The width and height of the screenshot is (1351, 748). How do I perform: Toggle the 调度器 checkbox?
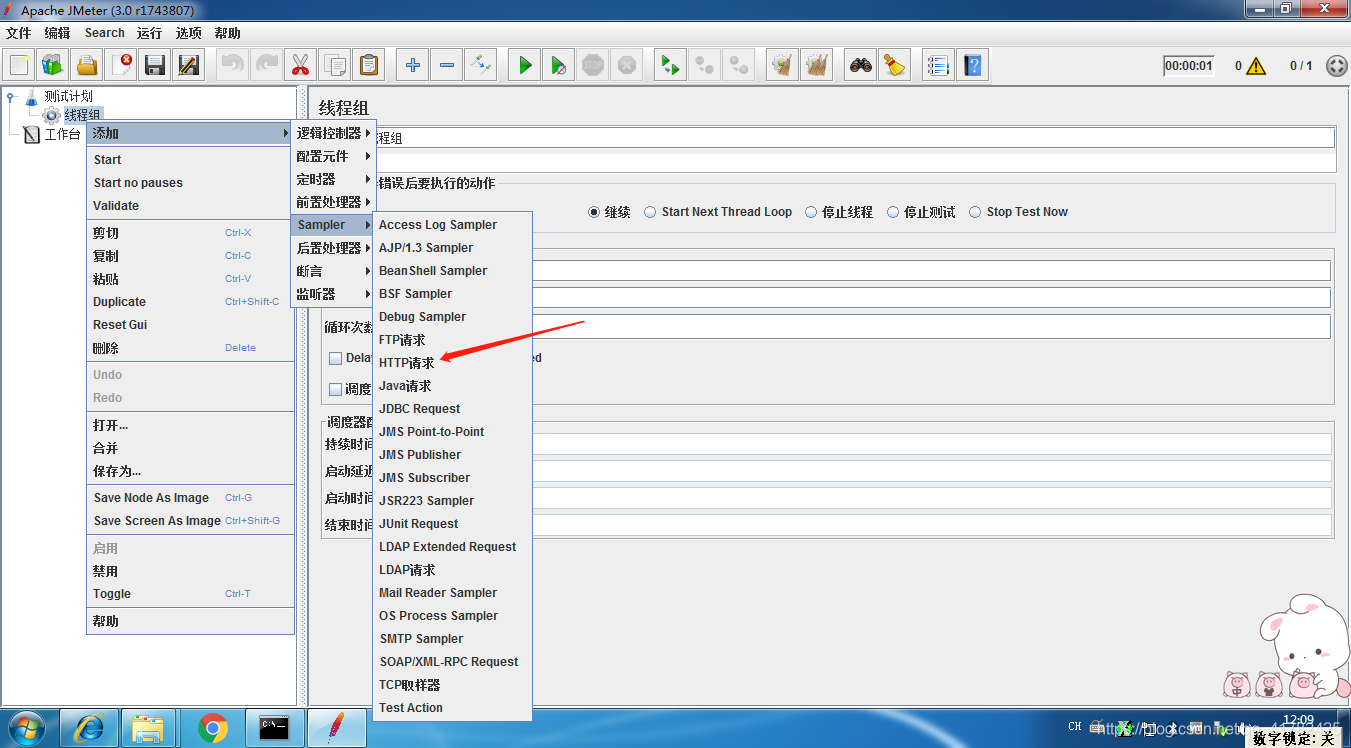[336, 390]
